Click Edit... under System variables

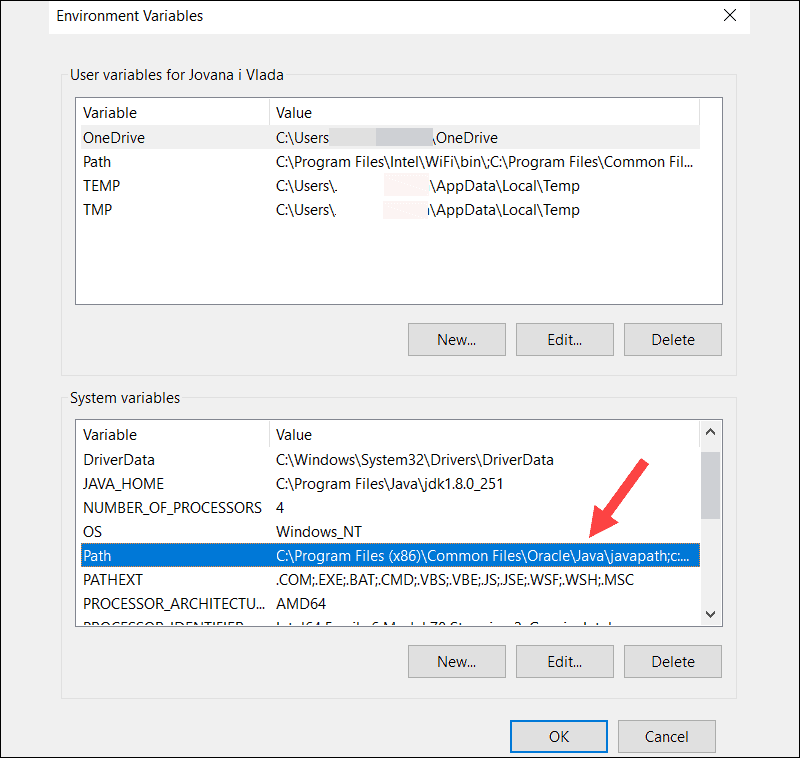pyautogui.click(x=565, y=662)
